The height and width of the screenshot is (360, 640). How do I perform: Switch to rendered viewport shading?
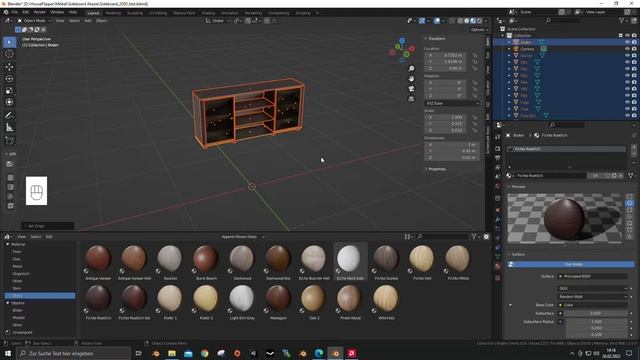point(480,21)
